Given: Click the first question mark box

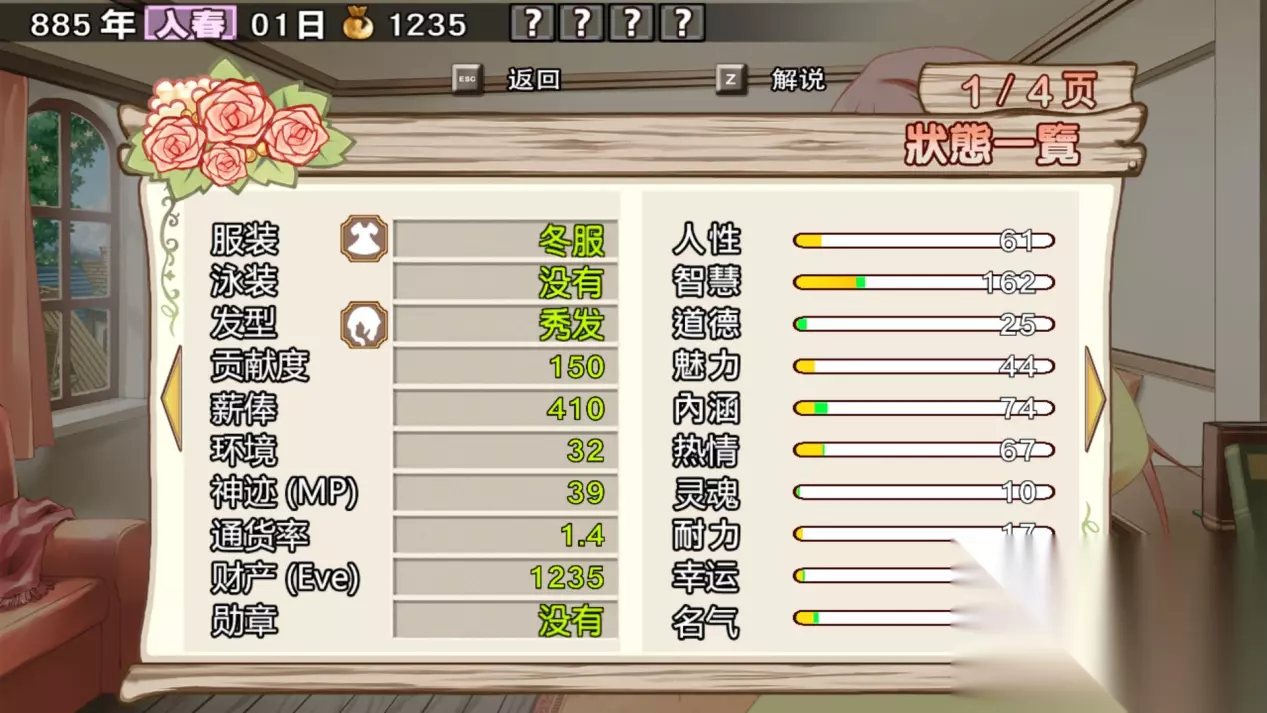Looking at the screenshot, I should click(x=533, y=23).
